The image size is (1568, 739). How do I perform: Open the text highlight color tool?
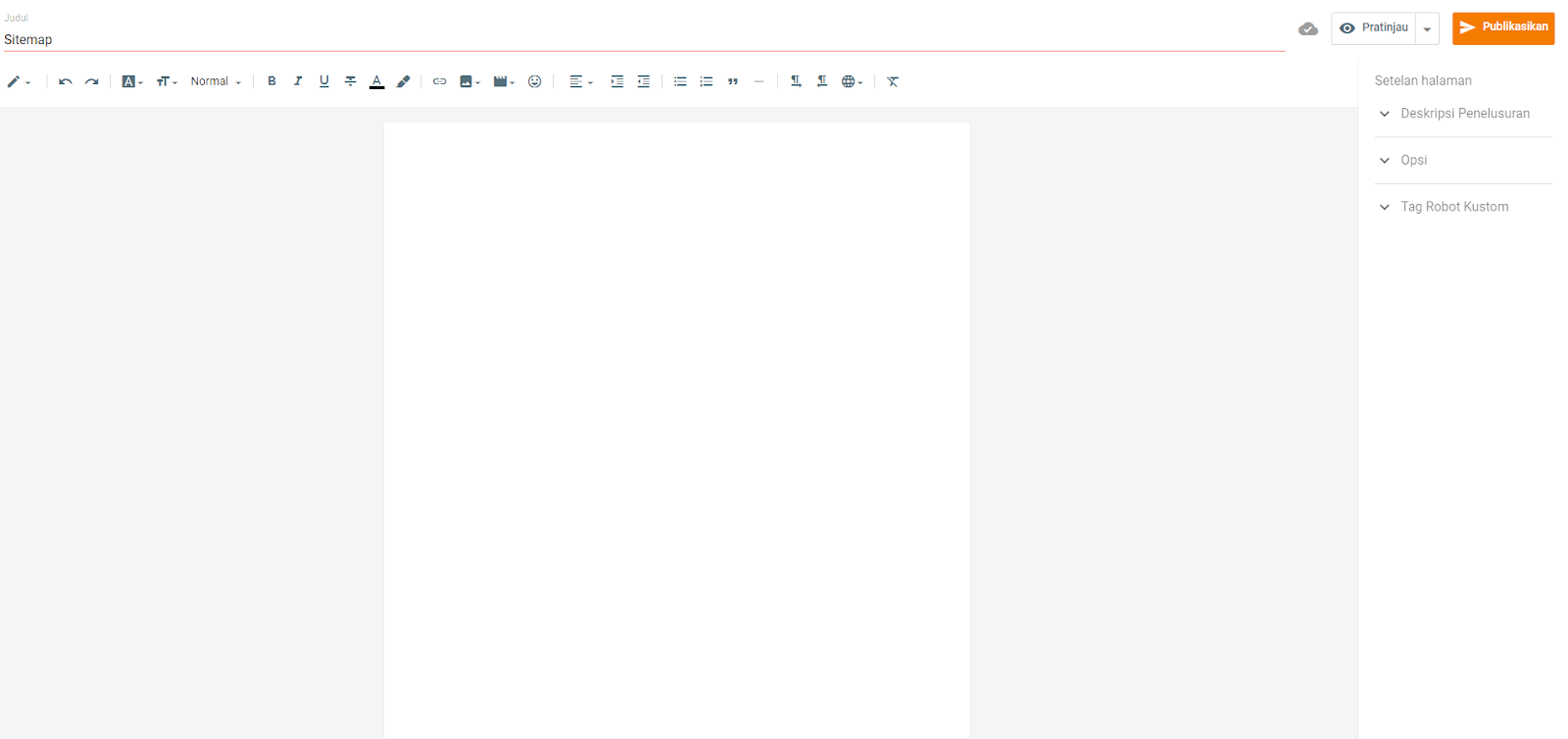pos(403,82)
